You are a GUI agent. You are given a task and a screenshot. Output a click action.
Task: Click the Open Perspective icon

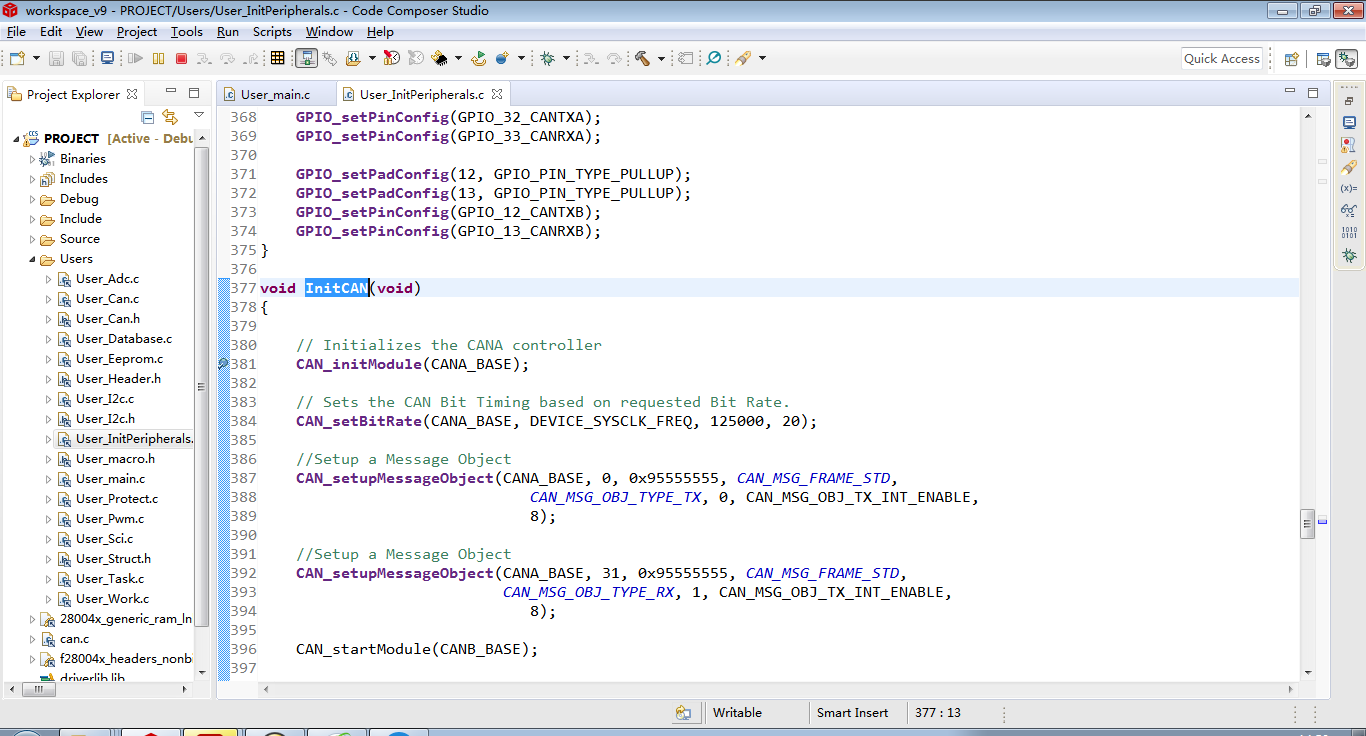1291,59
